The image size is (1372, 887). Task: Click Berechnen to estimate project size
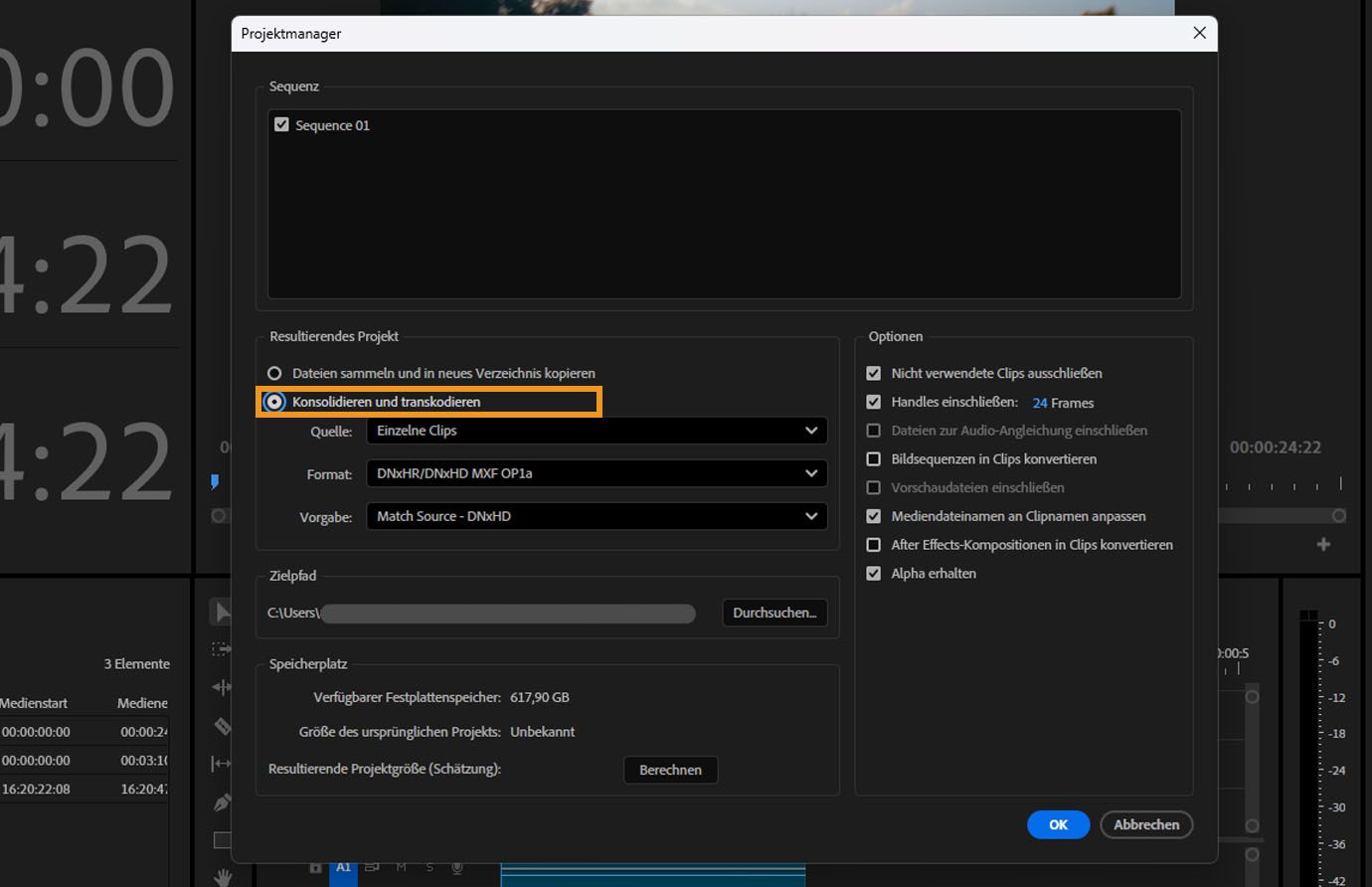(x=670, y=770)
